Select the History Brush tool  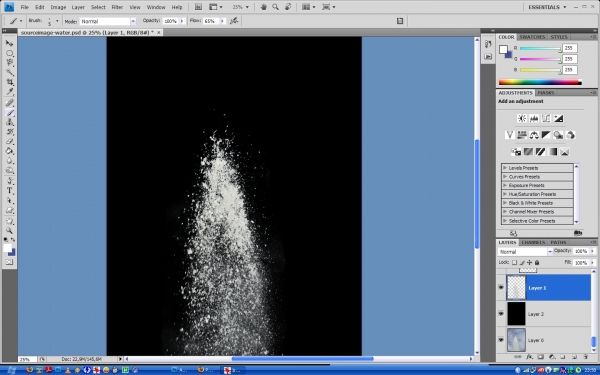tap(10, 132)
